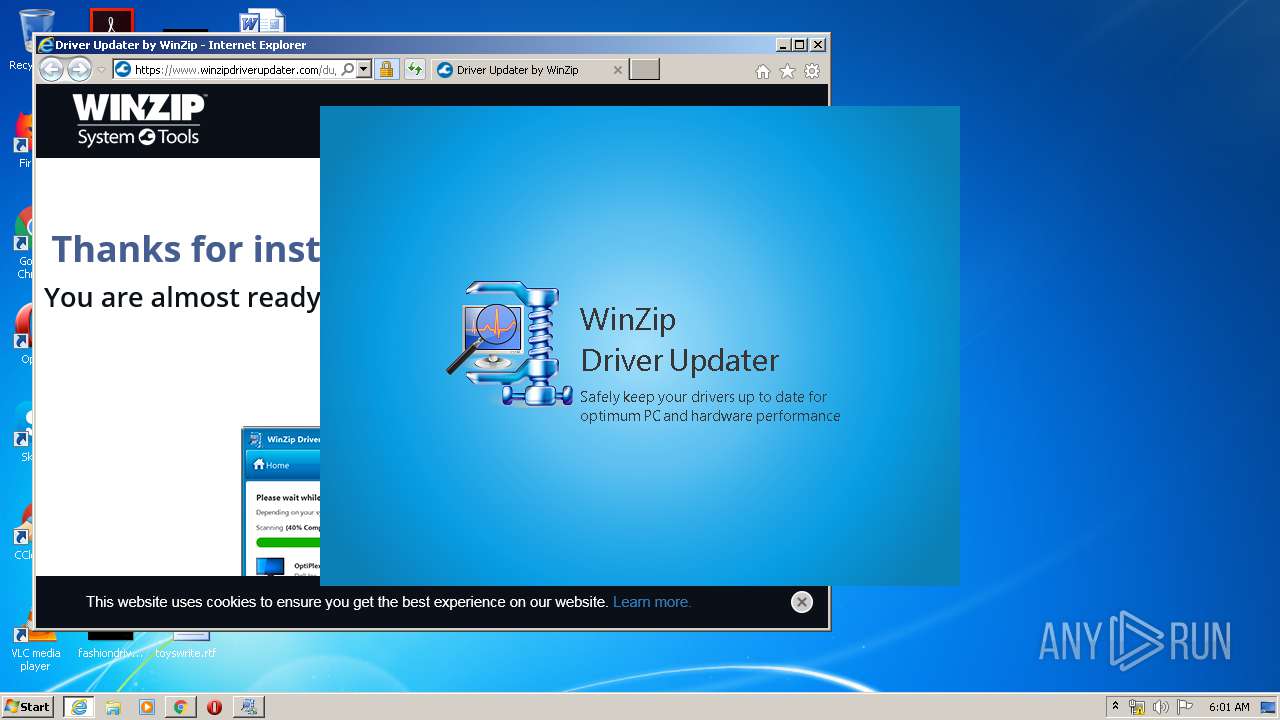1280x720 pixels.
Task: Maximize the Internet Explorer window
Action: click(799, 45)
